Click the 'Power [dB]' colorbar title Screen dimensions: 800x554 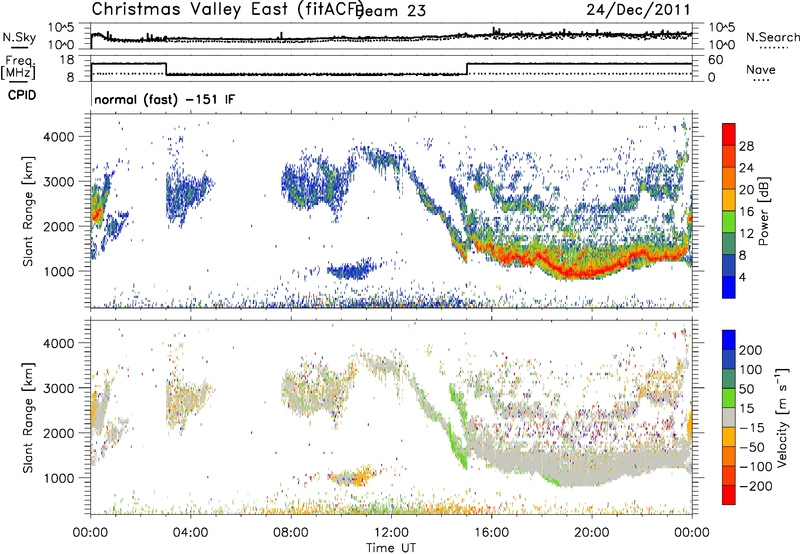tap(764, 211)
